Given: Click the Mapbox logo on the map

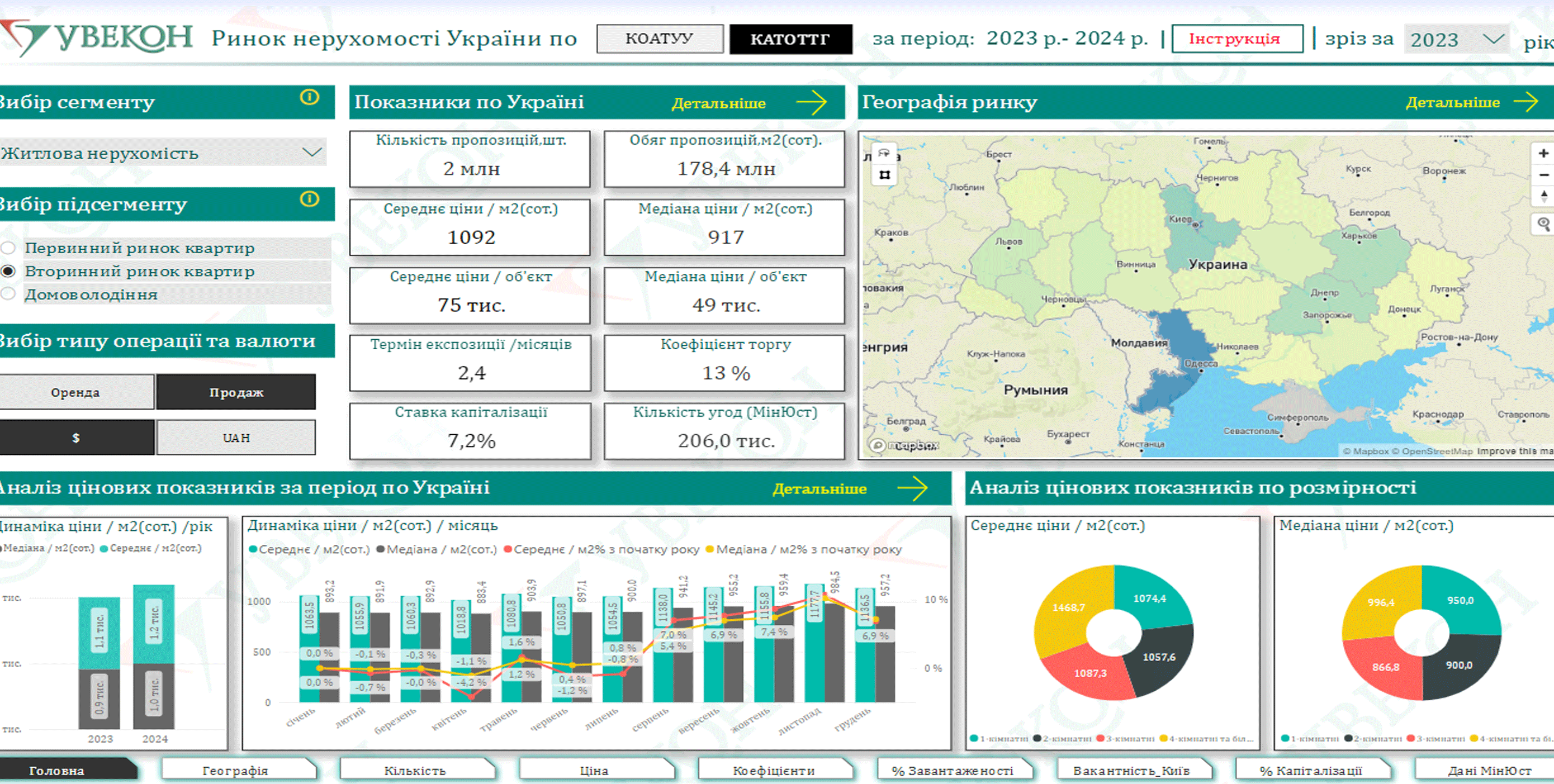Looking at the screenshot, I should (904, 446).
